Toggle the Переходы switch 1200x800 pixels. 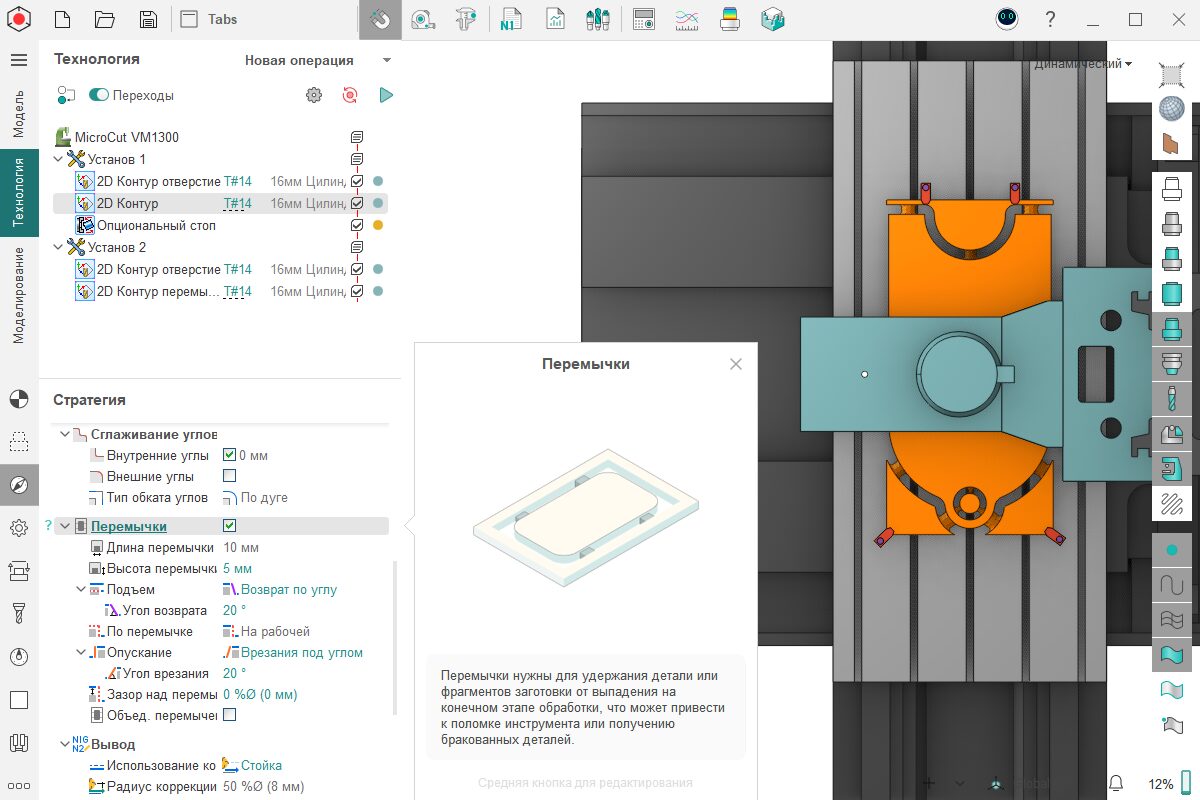point(99,95)
